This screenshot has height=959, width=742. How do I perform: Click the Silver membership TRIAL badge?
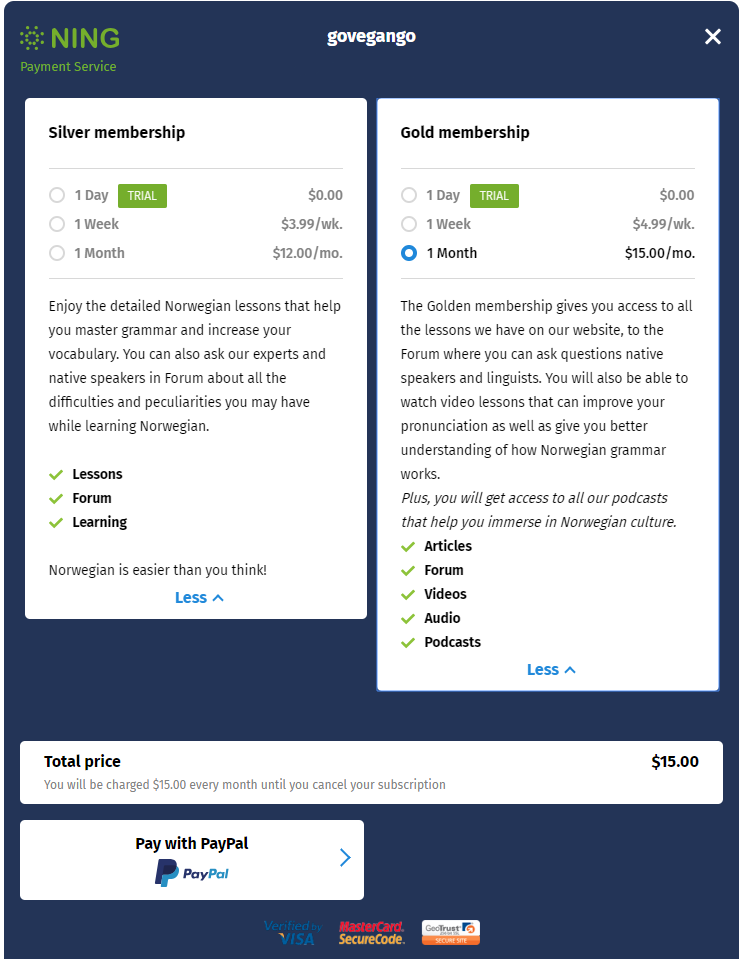142,196
